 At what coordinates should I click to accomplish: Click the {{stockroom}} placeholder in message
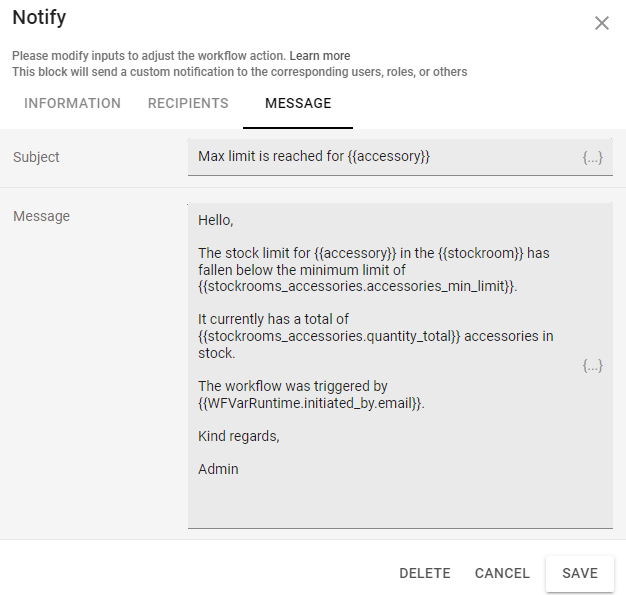coord(483,253)
